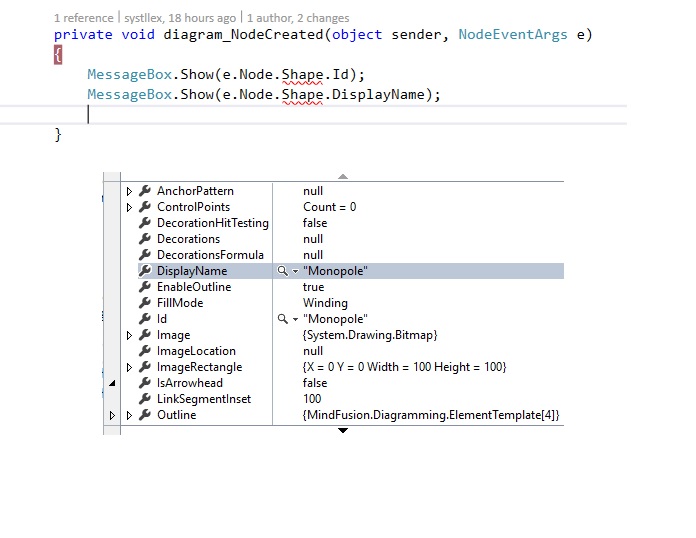This screenshot has width=696, height=538.
Task: Click the scroll up arrow atop the datatip
Action: [343, 176]
